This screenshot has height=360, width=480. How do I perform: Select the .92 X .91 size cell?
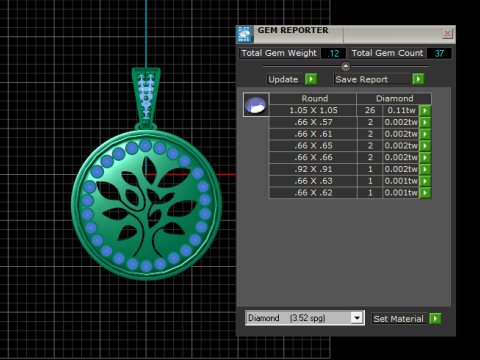[x=313, y=169]
